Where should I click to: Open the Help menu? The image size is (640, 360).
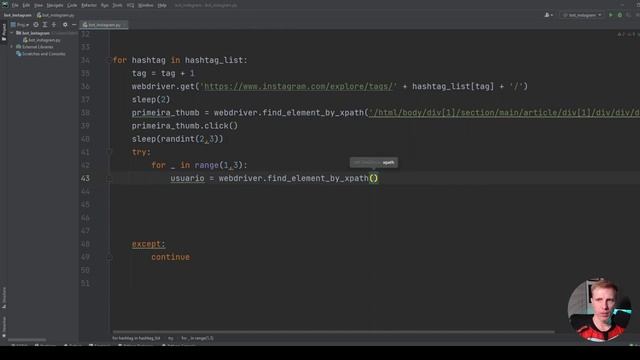[x=162, y=5]
